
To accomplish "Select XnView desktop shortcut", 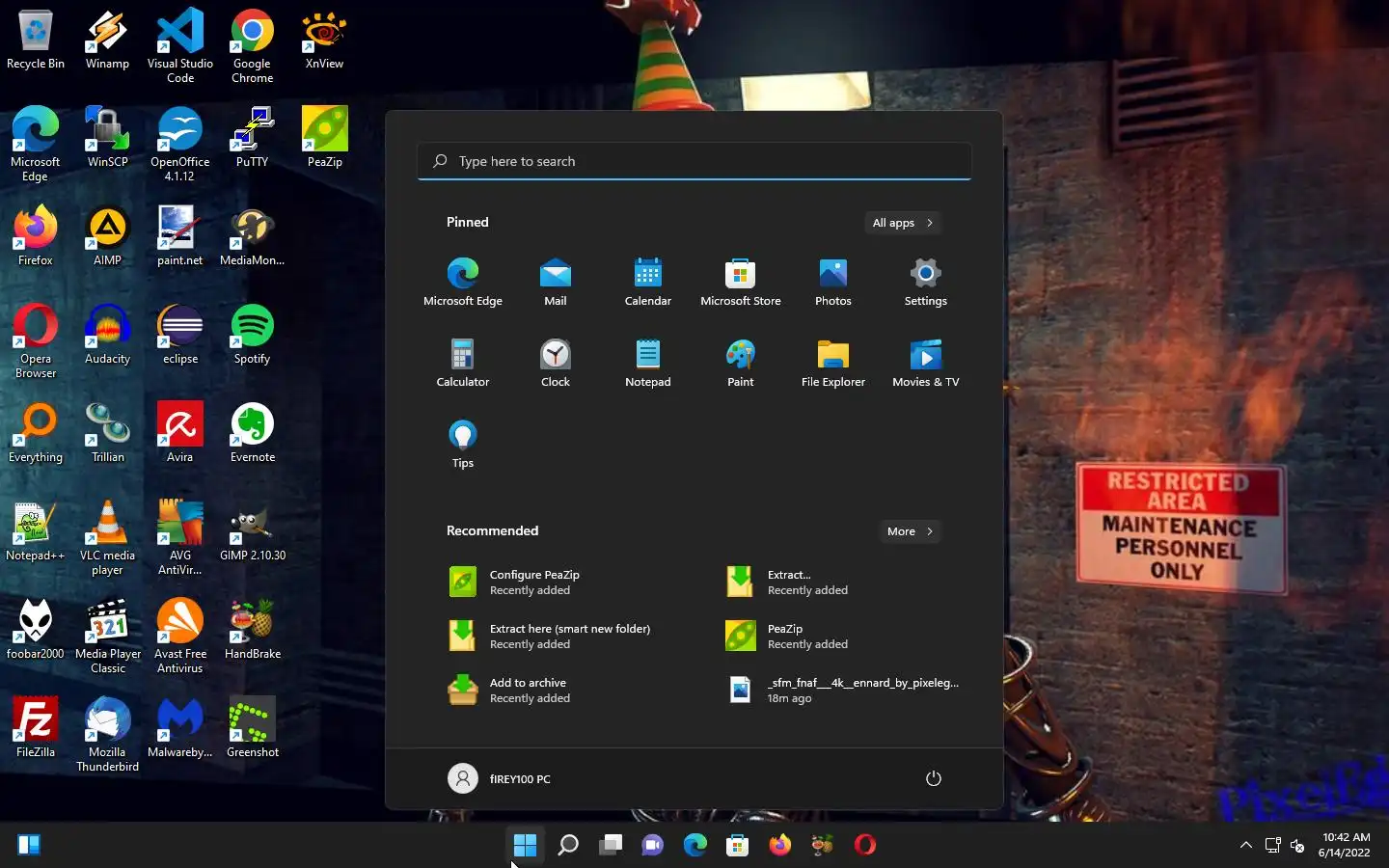I will click(324, 40).
